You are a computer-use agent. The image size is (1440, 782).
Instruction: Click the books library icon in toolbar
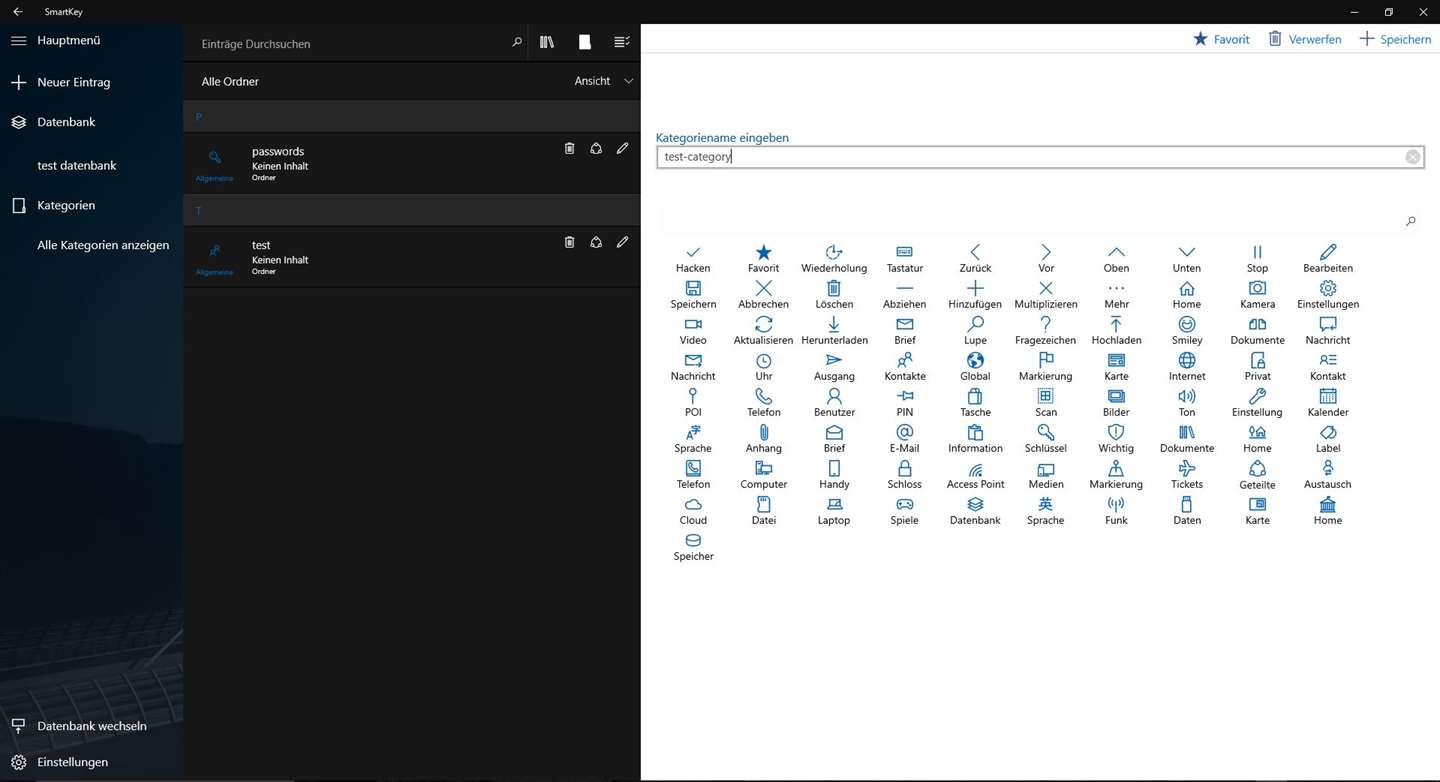[547, 42]
